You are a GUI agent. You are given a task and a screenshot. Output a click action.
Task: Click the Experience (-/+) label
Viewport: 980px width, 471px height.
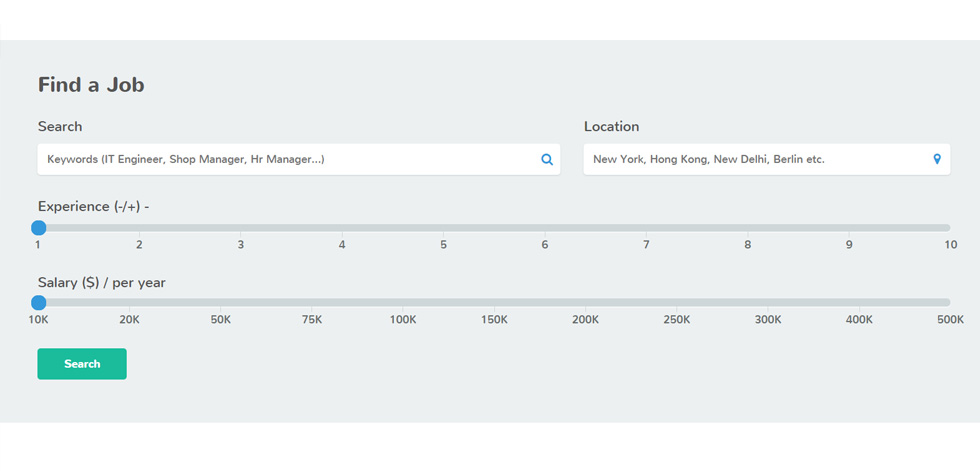93,207
